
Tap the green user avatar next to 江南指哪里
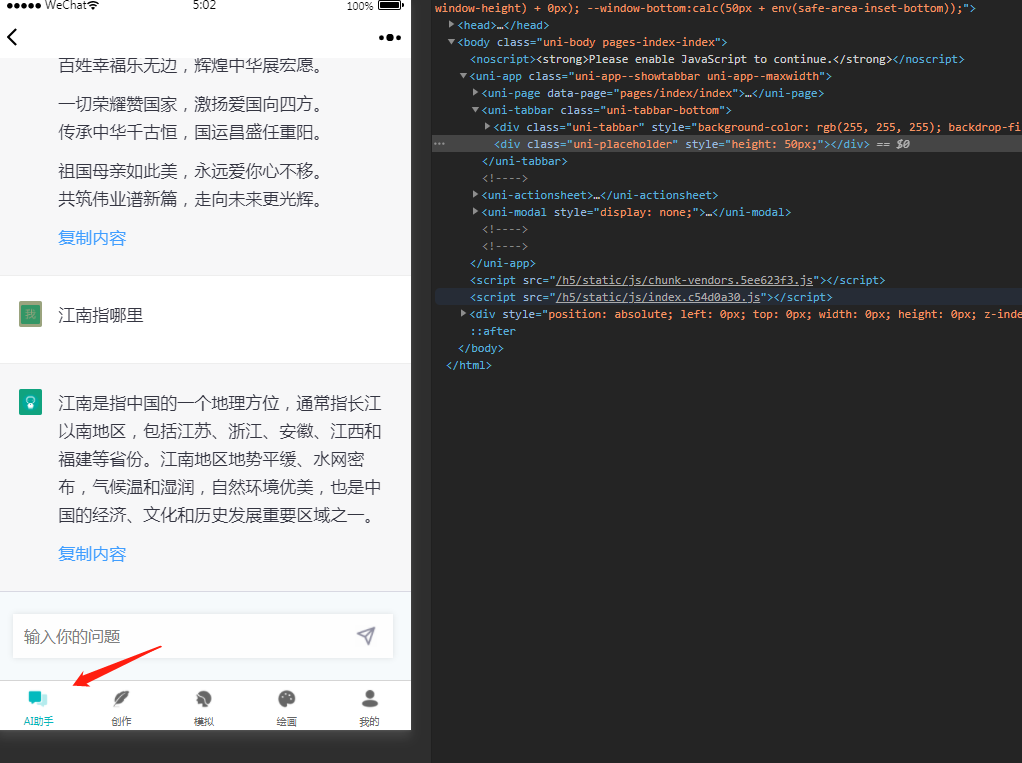tap(31, 314)
